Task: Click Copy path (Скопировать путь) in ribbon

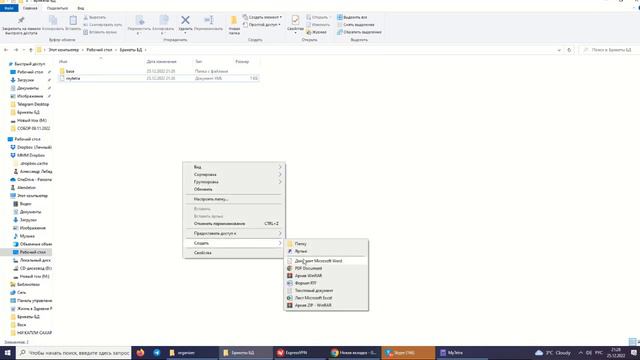Action: point(102,24)
